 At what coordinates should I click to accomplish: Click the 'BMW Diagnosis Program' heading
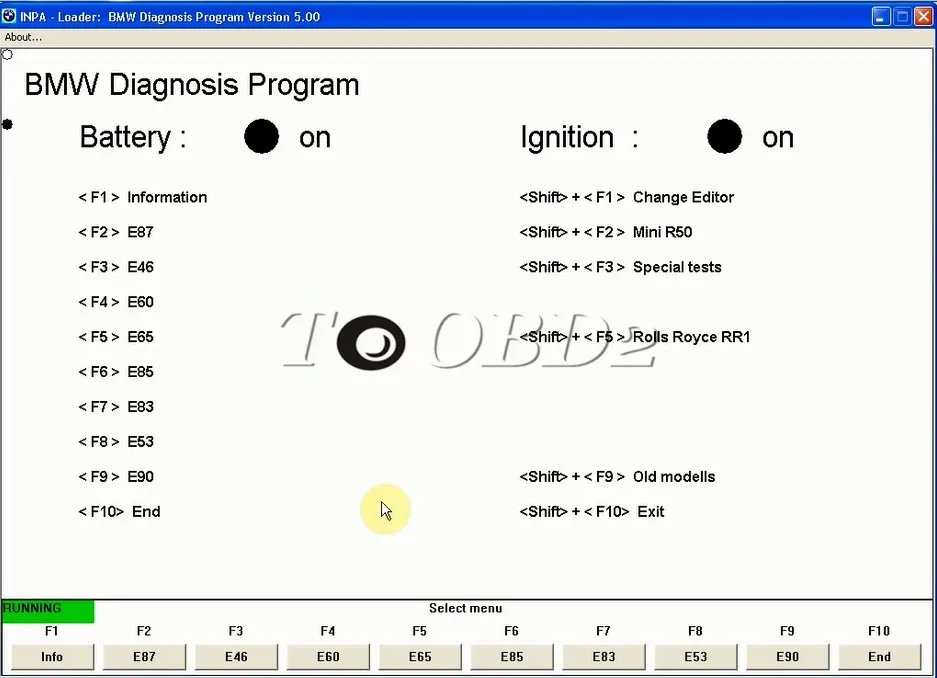coord(192,85)
